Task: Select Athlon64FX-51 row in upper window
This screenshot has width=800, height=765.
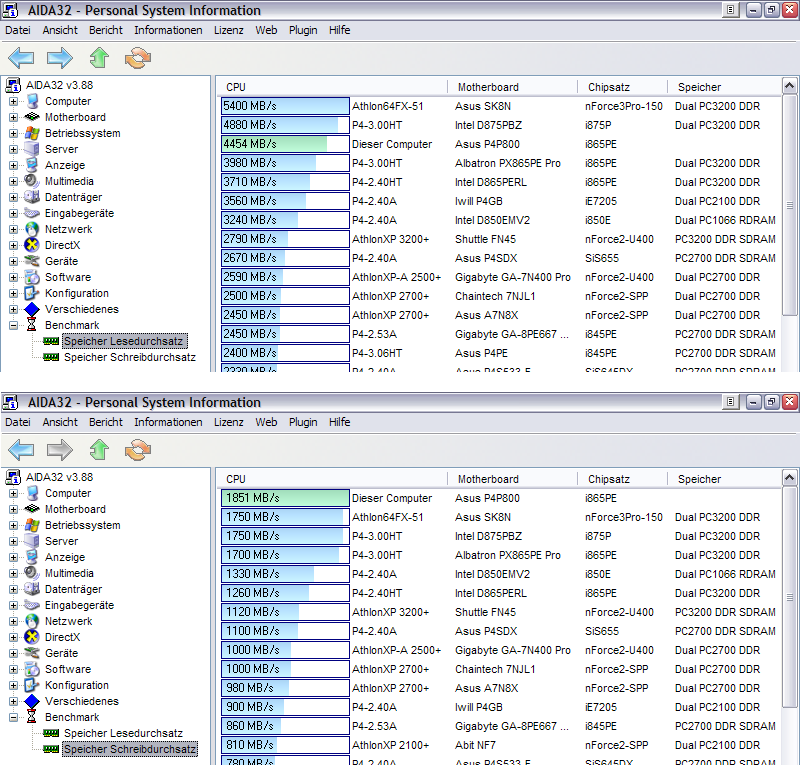Action: coord(500,106)
